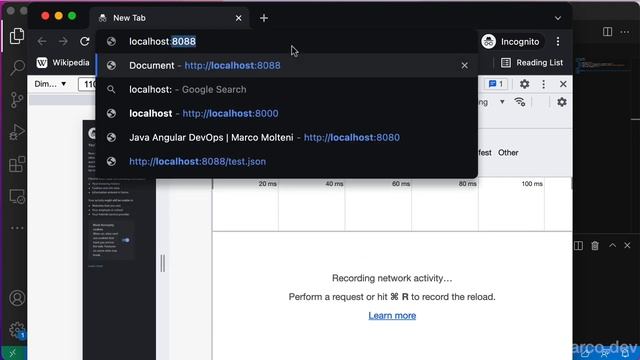Expand VS Code activity bar overflow dots

[x=17, y=228]
